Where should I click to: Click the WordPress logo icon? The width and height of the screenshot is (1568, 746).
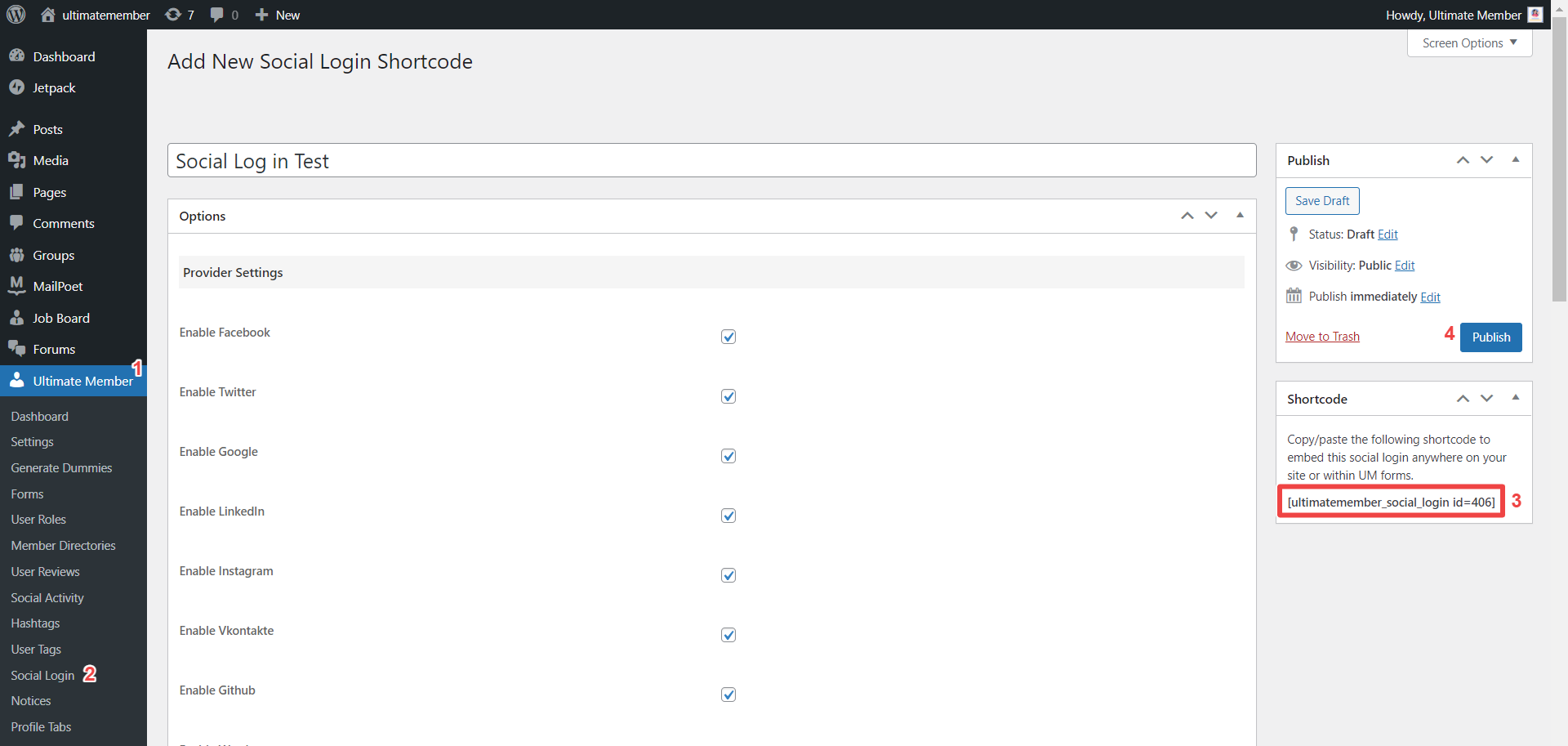16,15
